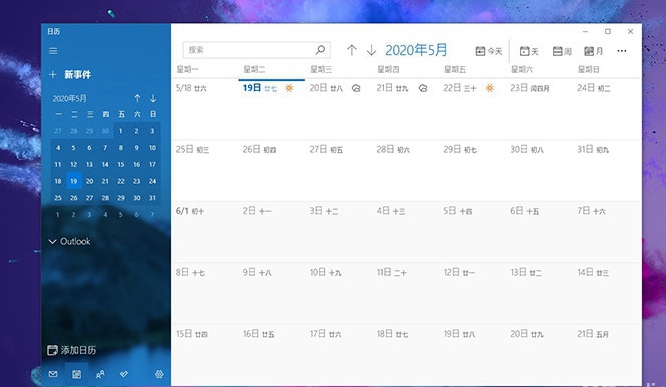The width and height of the screenshot is (666, 387).
Task: Pick day 11 in mini calendar
Action: tap(58, 164)
